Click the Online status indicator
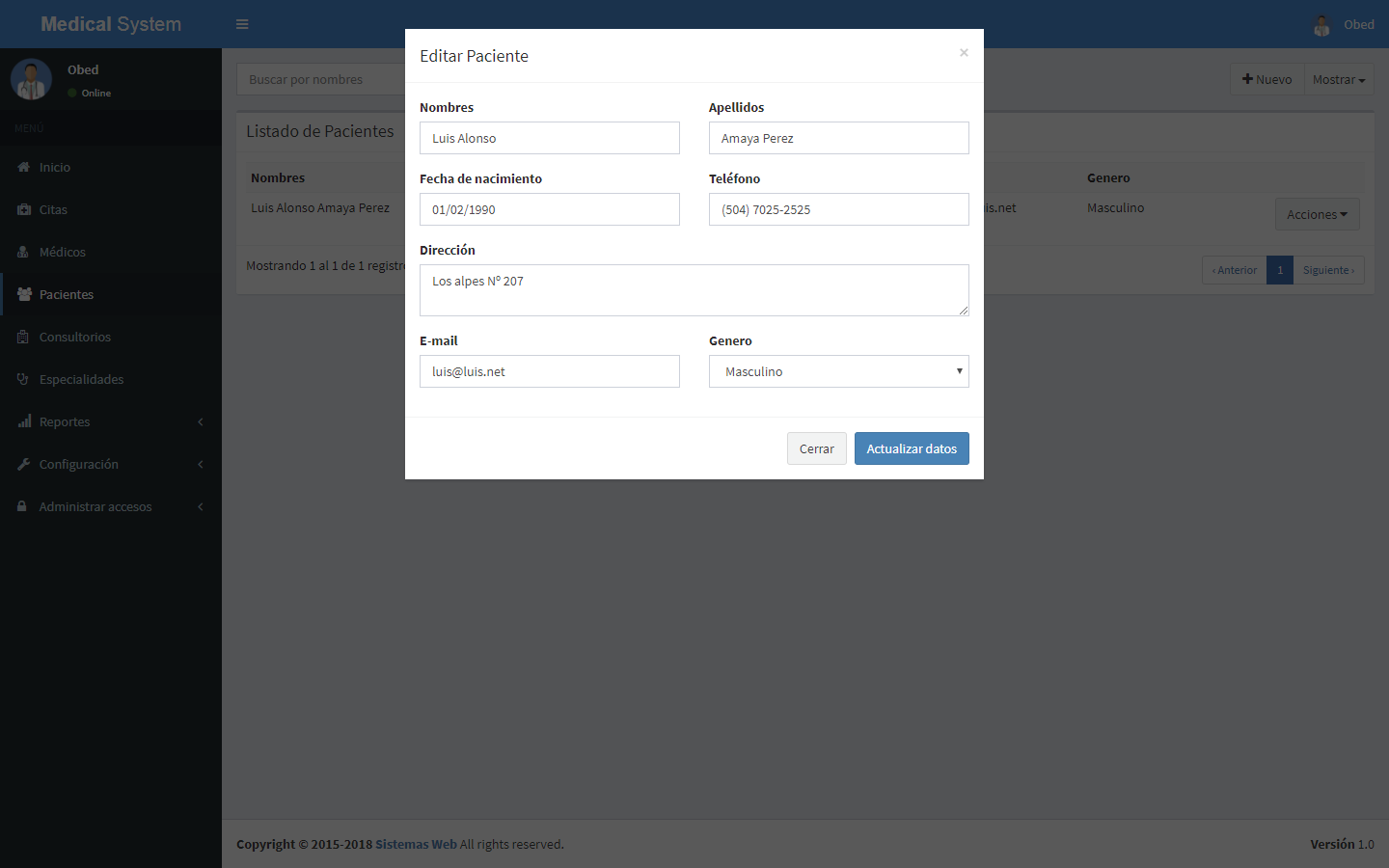Screen dimensions: 1389x868 (x=90, y=94)
